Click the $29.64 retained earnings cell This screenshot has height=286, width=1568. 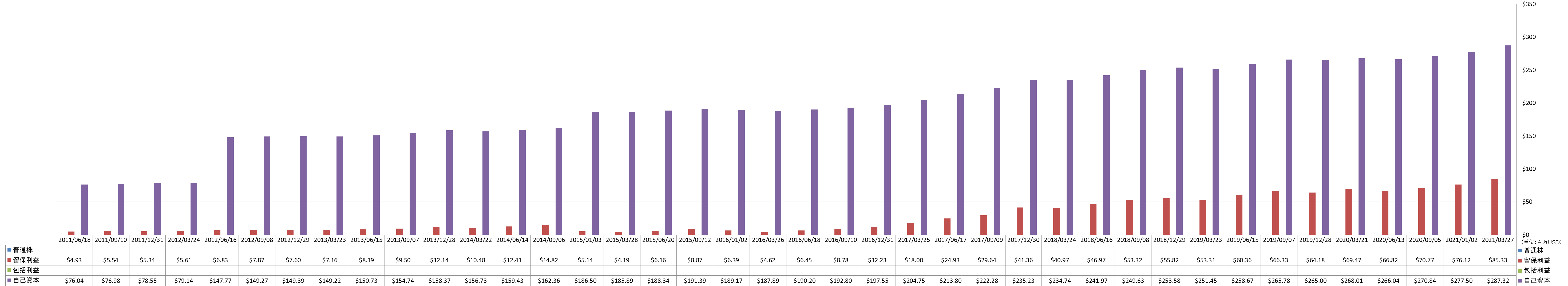click(x=987, y=260)
